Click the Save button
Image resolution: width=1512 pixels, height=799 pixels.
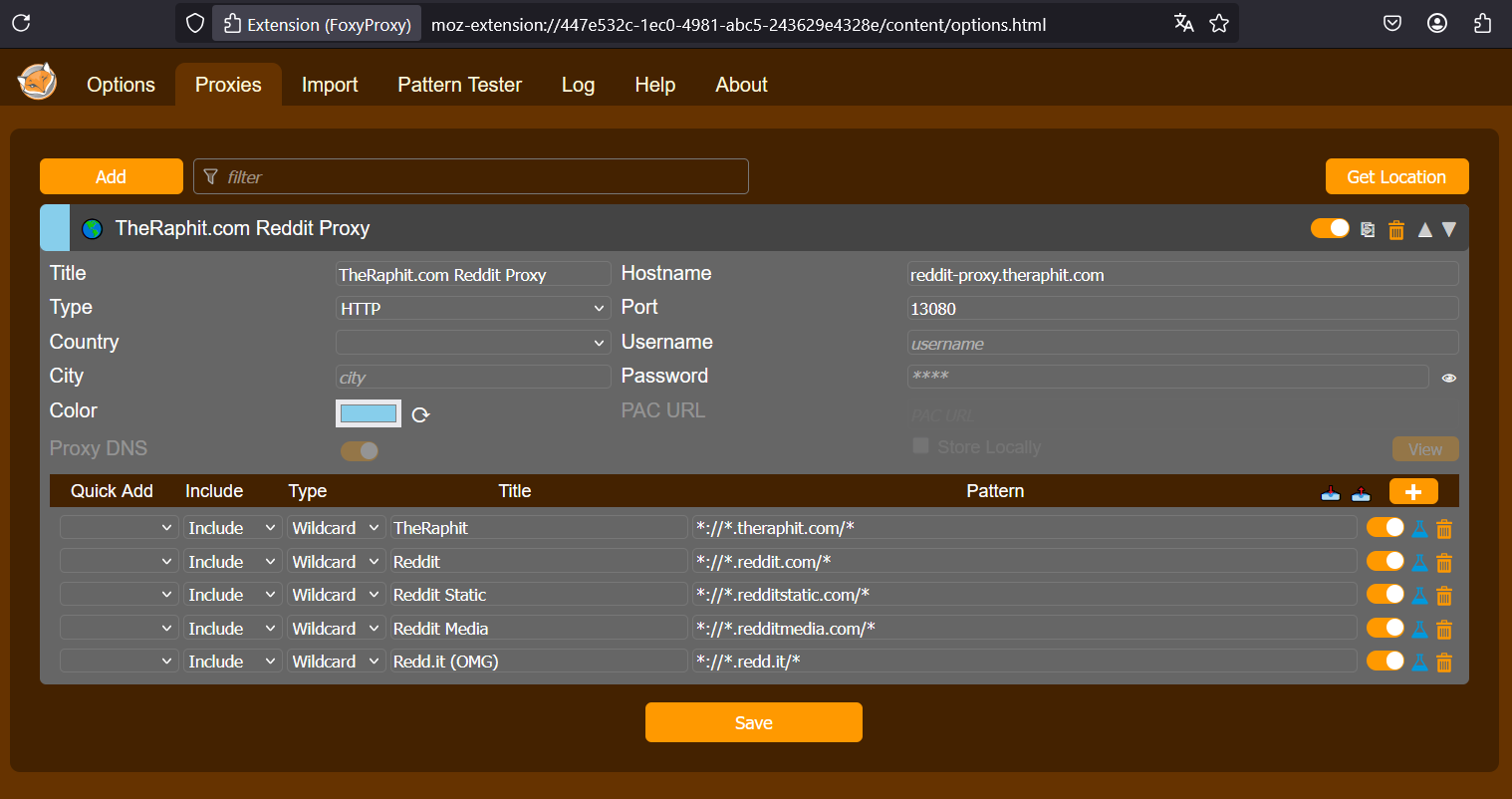(x=753, y=722)
